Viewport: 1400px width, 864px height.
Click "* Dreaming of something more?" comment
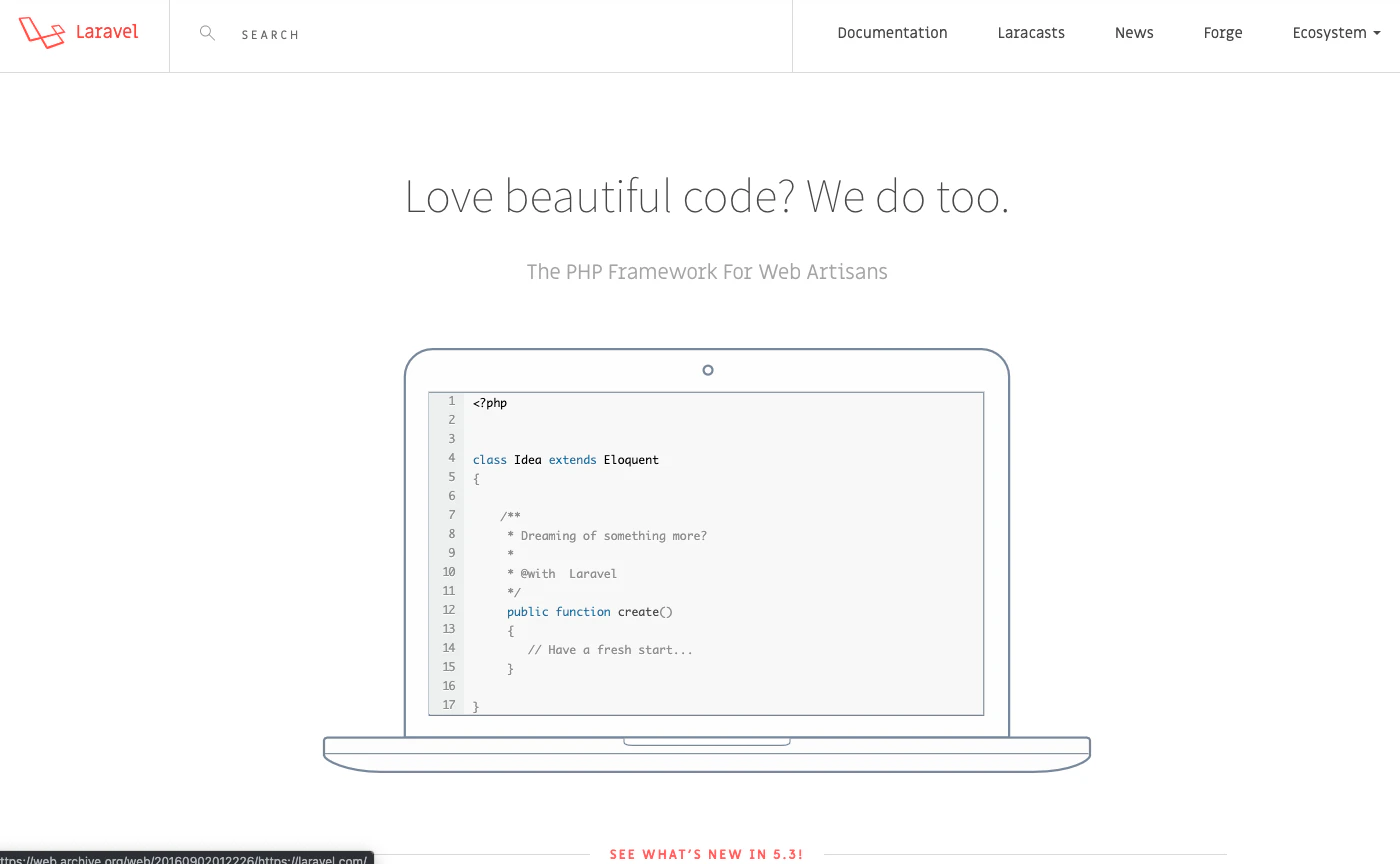(x=607, y=536)
